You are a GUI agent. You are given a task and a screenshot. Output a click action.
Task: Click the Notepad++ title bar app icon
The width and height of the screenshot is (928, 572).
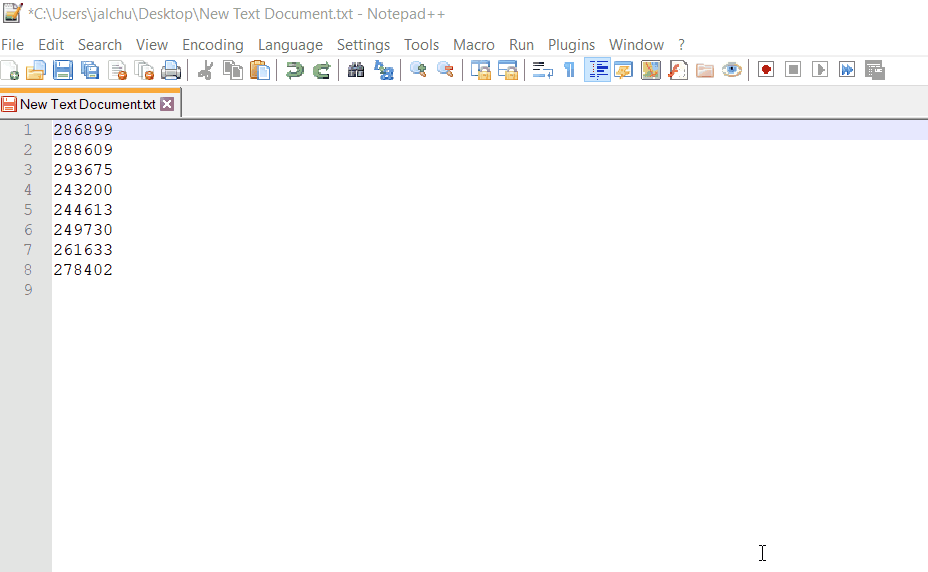(12, 13)
